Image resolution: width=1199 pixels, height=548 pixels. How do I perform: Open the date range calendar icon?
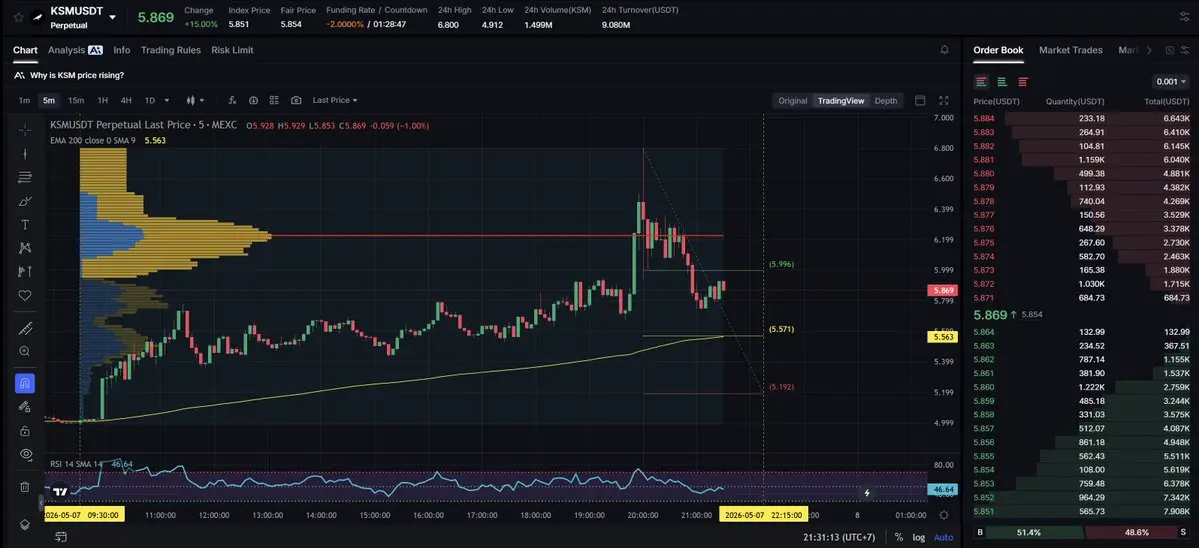pyautogui.click(x=61, y=537)
